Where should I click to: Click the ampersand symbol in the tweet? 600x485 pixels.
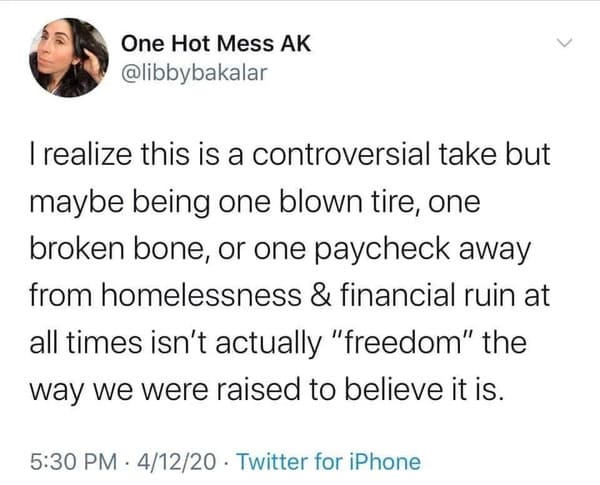(x=321, y=295)
